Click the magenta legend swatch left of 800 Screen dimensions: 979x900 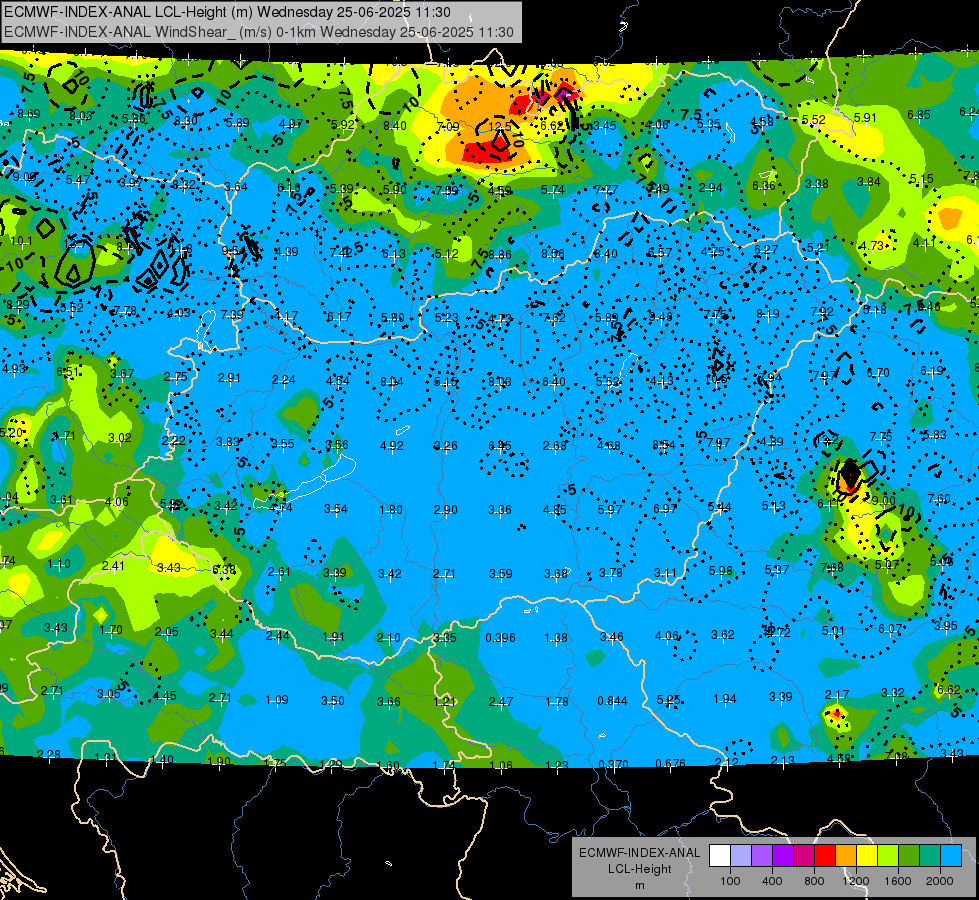[x=804, y=856]
